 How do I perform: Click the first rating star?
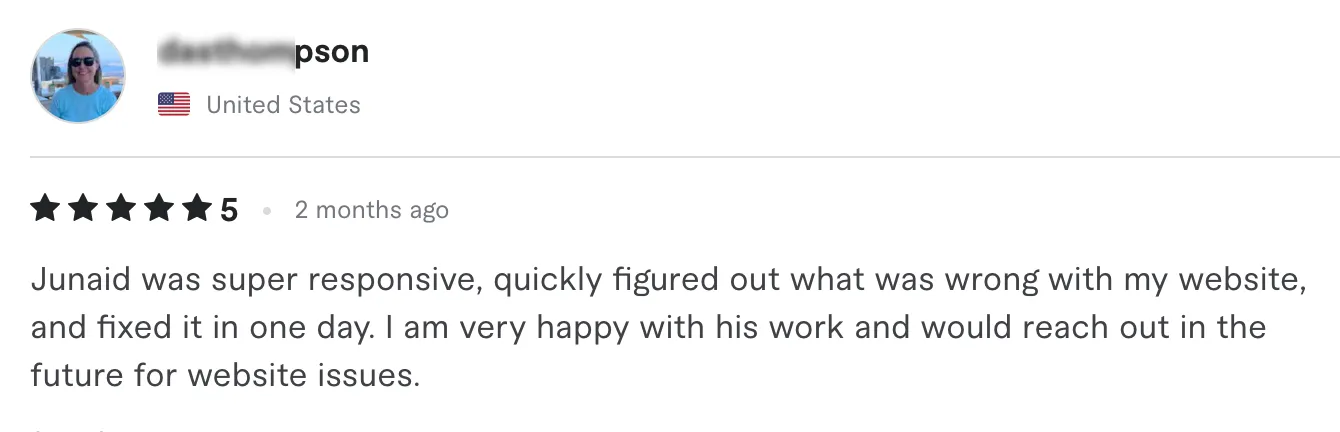pyautogui.click(x=44, y=210)
